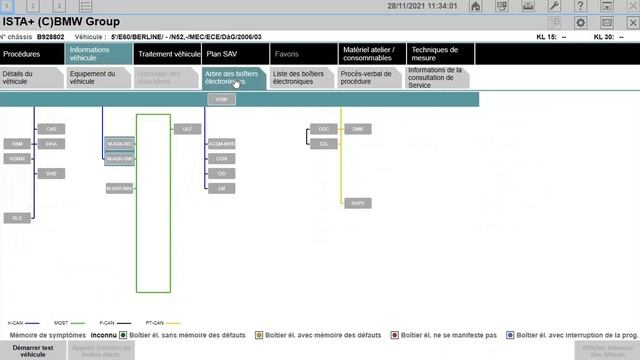Click the red 'ne se manifeste pas' legend icon
The image size is (640, 360).
point(394,335)
